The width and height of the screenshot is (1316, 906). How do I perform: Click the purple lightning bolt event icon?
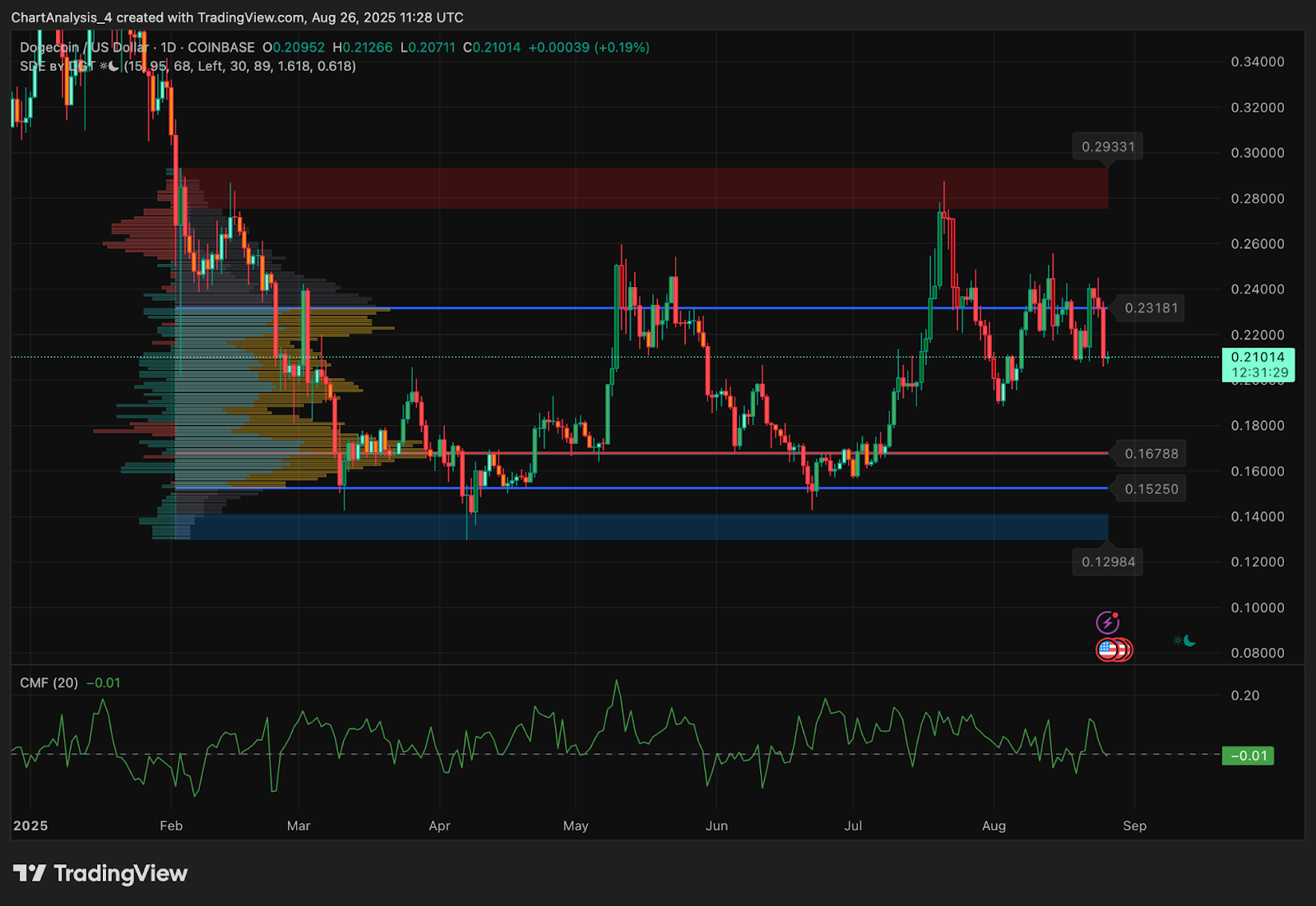pyautogui.click(x=1107, y=622)
